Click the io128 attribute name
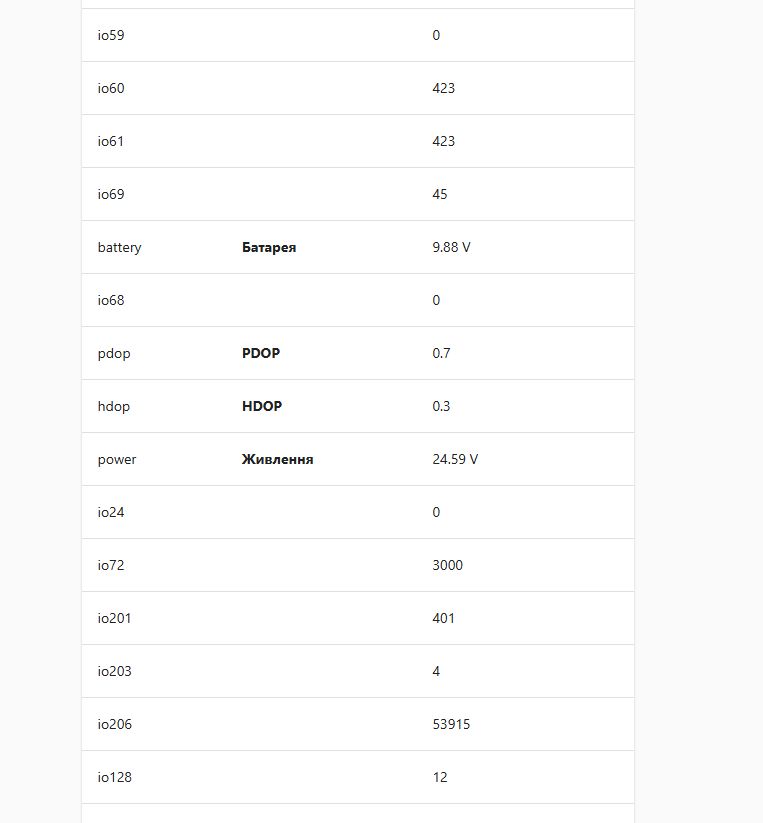 click(x=115, y=777)
